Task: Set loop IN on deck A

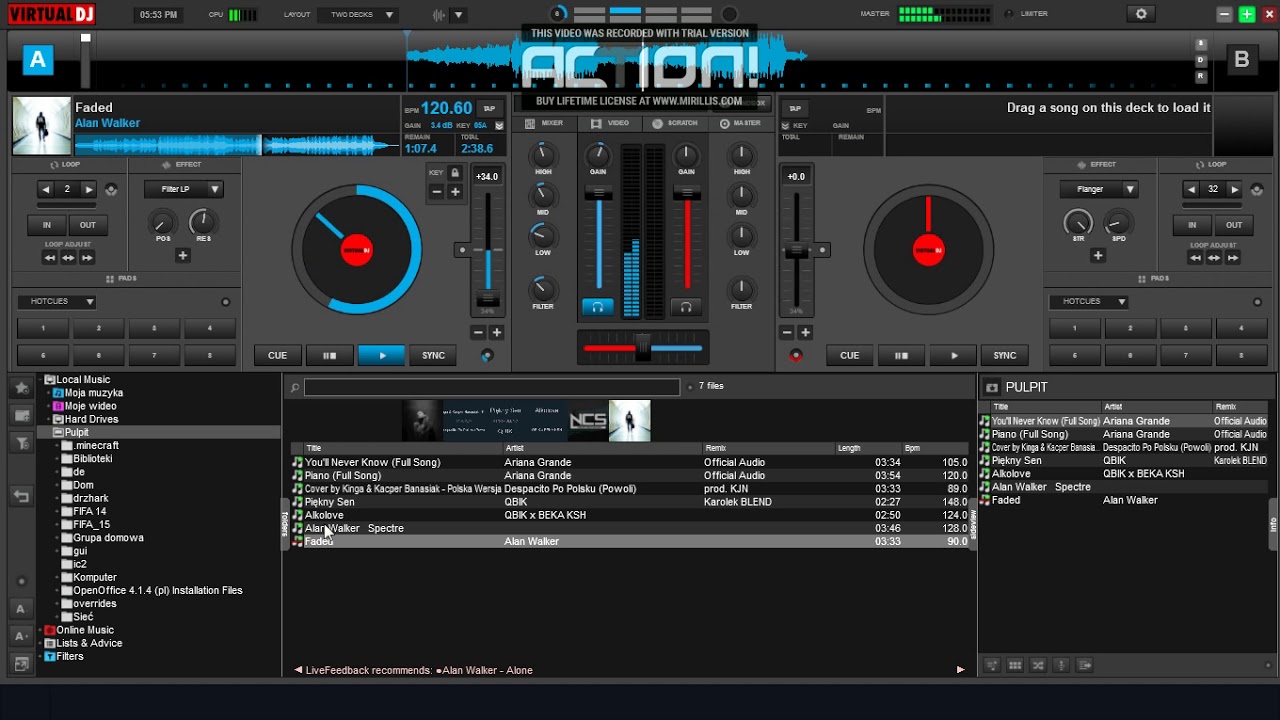Action: [46, 225]
